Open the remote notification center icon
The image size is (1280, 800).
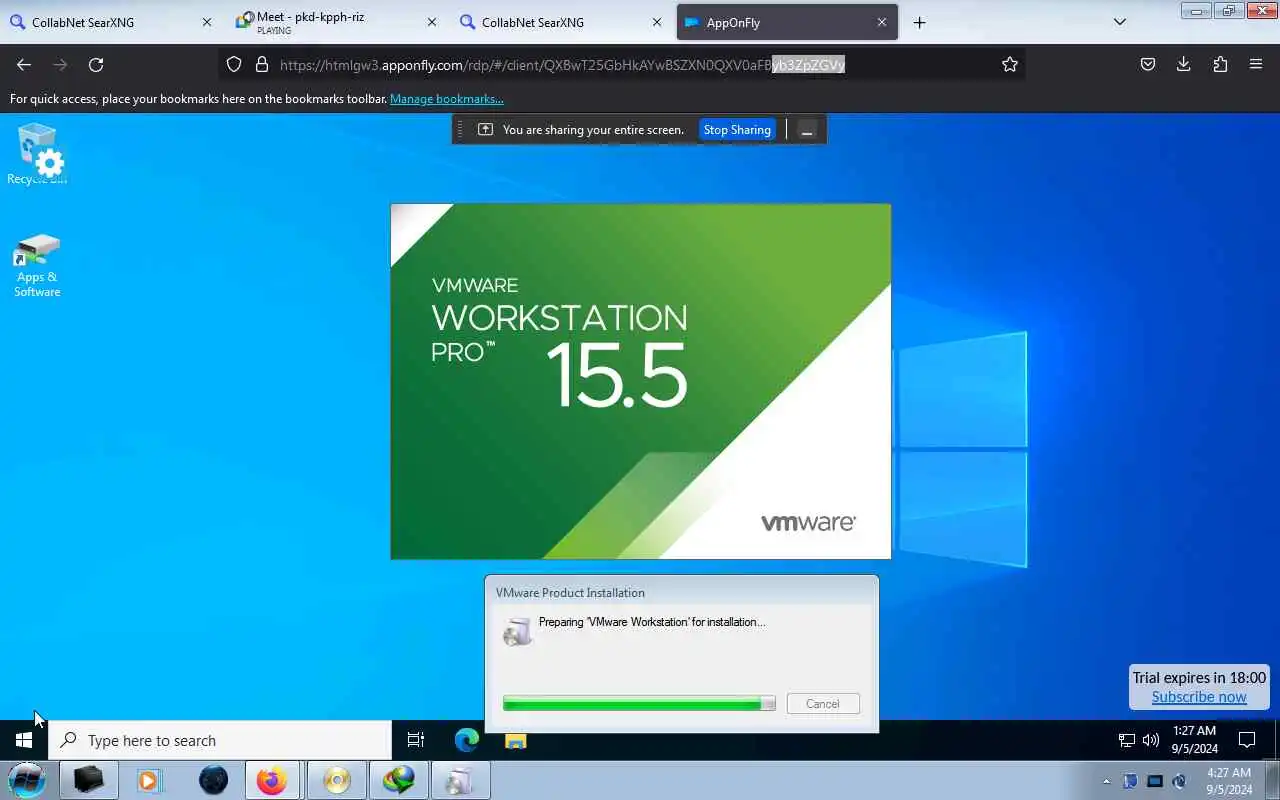1247,741
